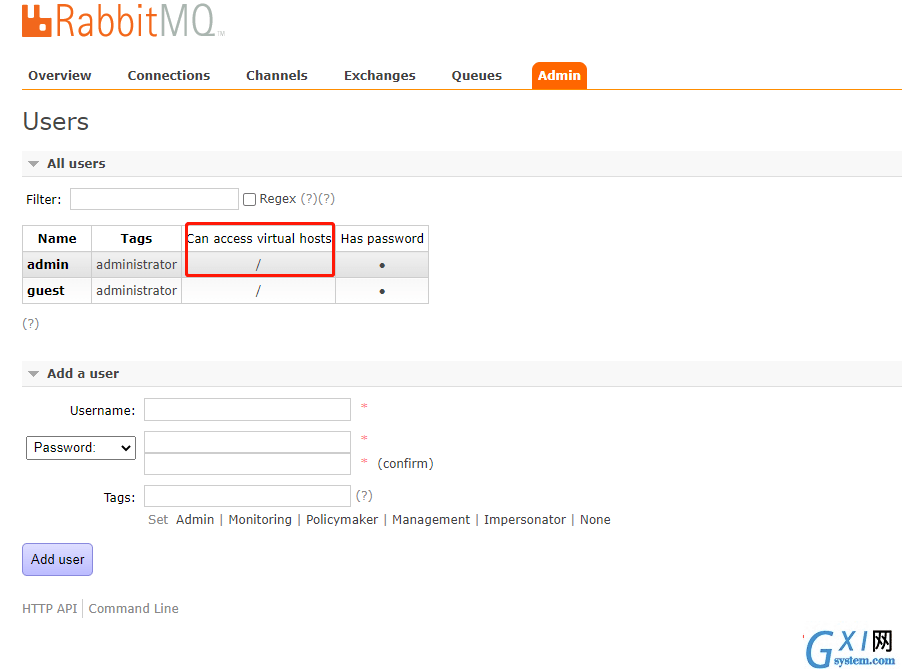902x669 pixels.
Task: Switch to the Connections tab
Action: 169,75
